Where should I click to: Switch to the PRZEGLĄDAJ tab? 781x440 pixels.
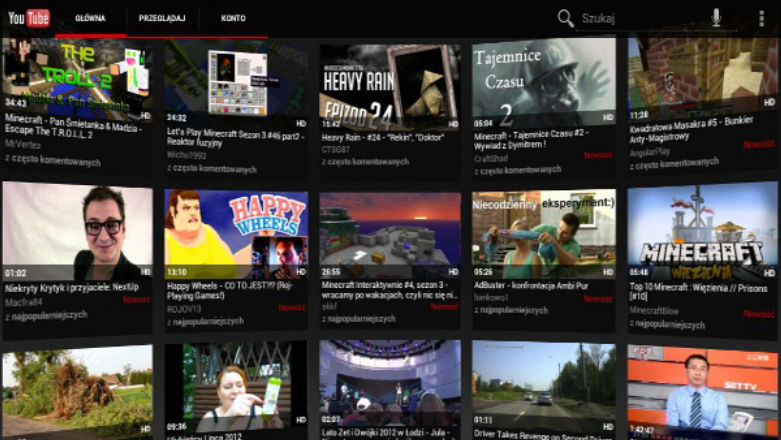[162, 18]
